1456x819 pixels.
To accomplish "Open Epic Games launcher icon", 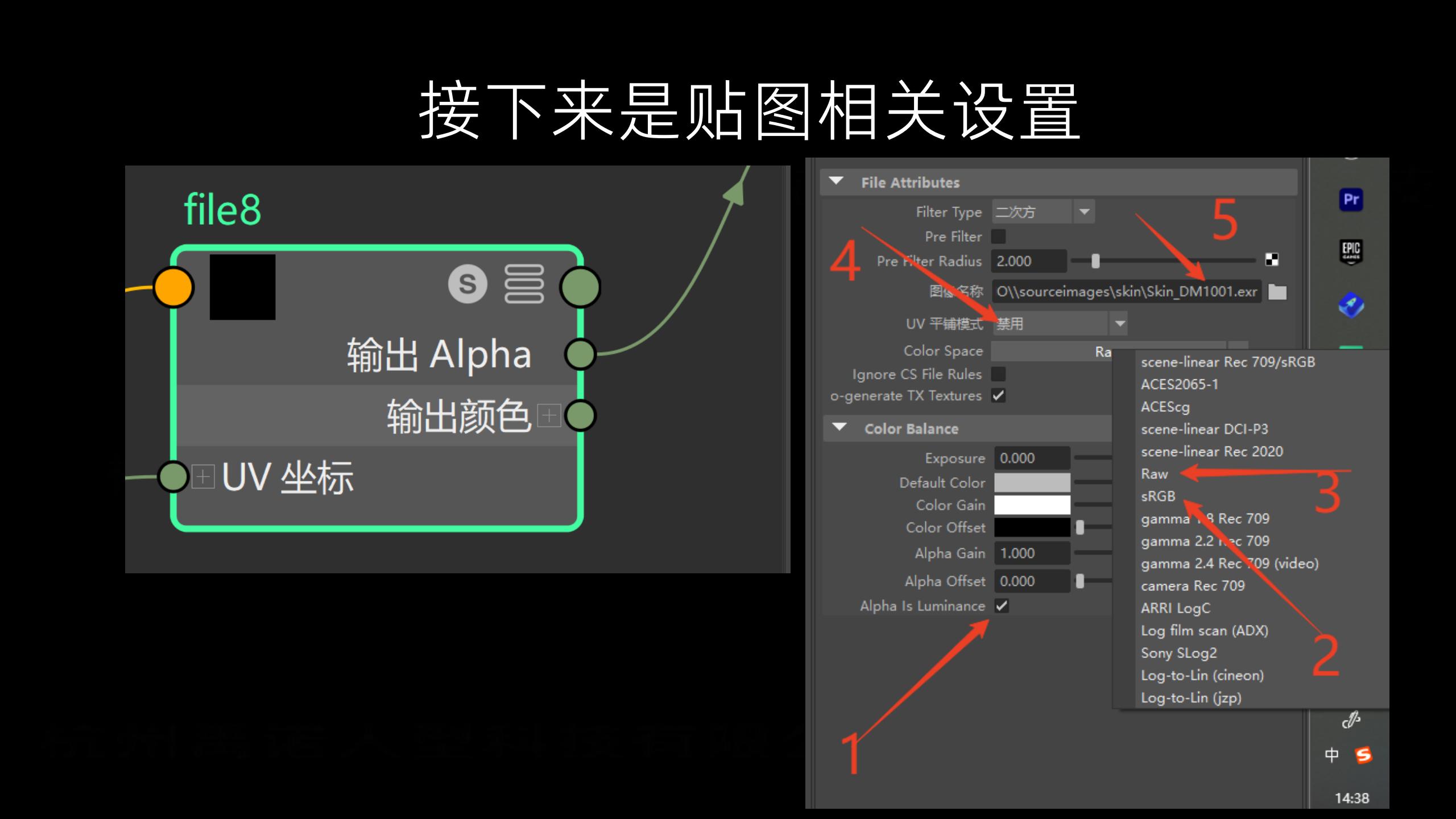I will pyautogui.click(x=1351, y=251).
